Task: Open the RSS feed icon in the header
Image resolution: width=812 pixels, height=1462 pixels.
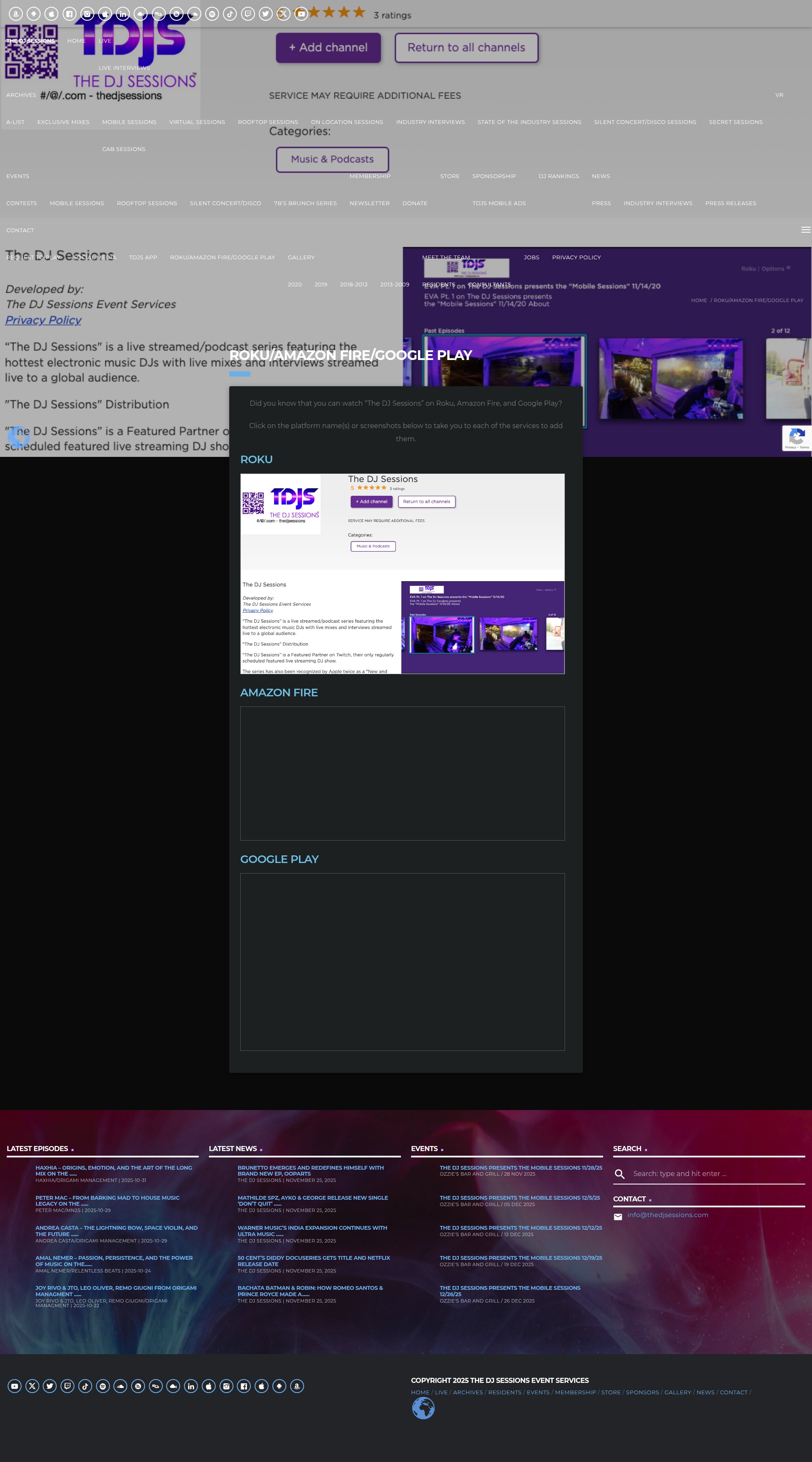Action: [176, 14]
